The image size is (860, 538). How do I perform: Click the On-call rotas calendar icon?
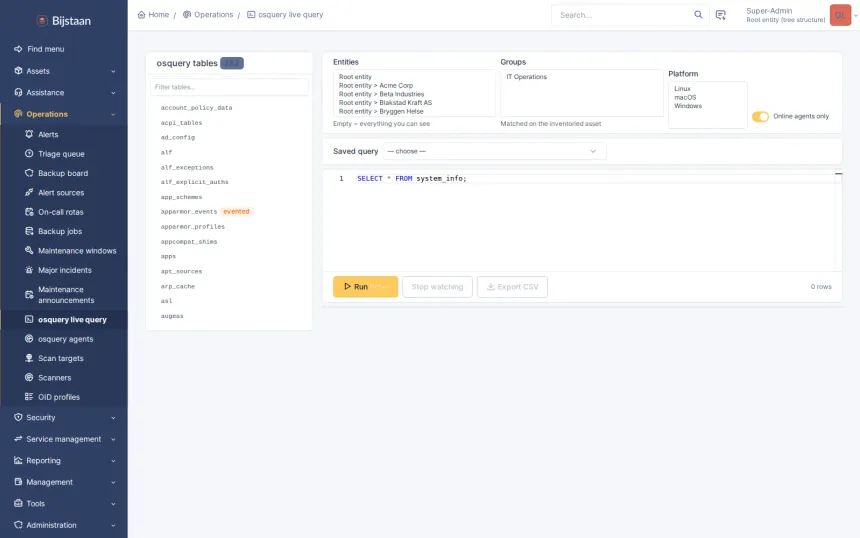(29, 212)
